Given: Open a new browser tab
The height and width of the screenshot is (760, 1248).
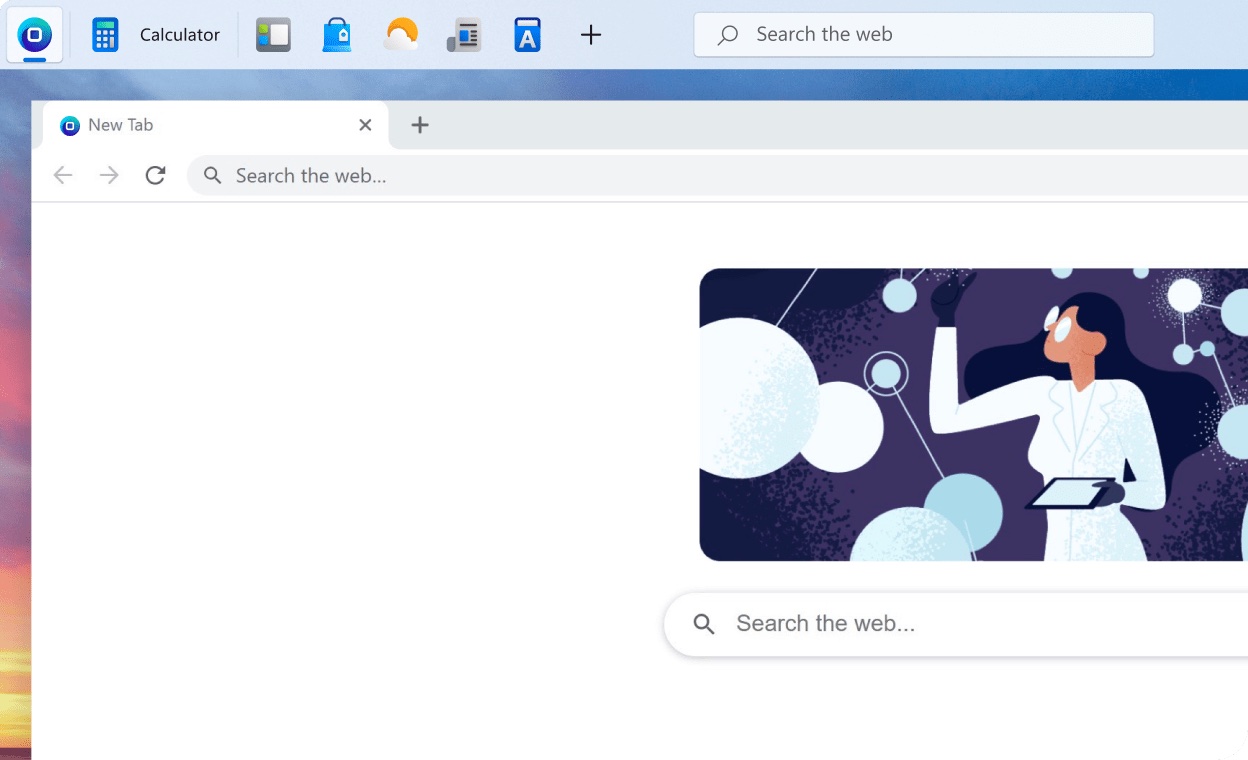Looking at the screenshot, I should [419, 125].
